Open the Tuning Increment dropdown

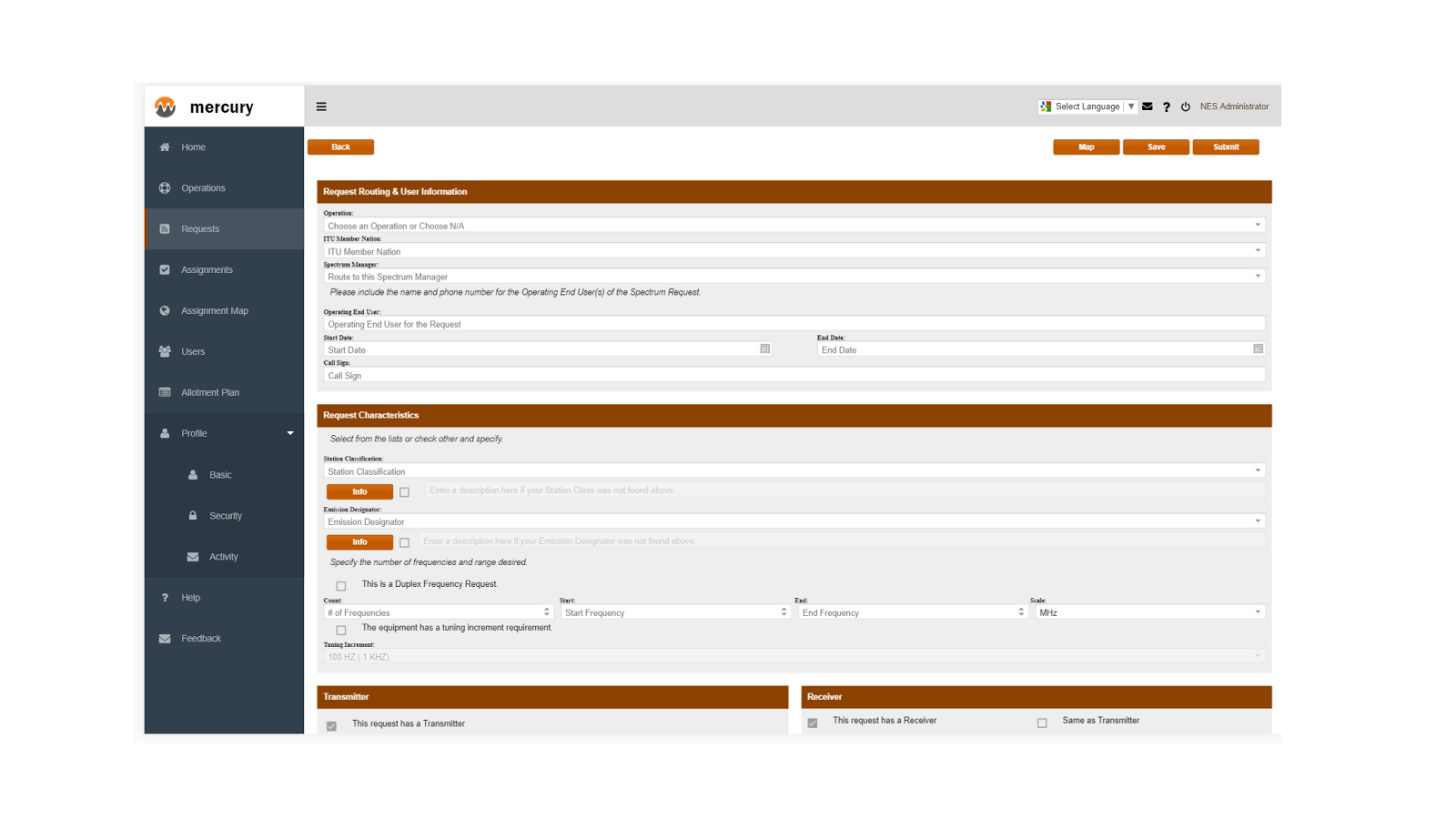(x=794, y=656)
